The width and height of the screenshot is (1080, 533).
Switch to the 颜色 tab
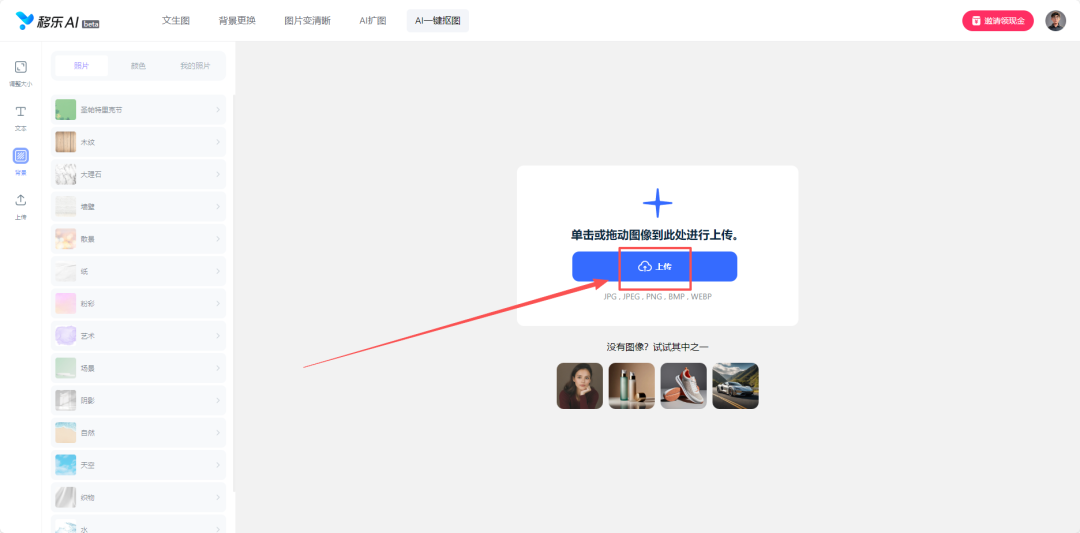pos(138,66)
